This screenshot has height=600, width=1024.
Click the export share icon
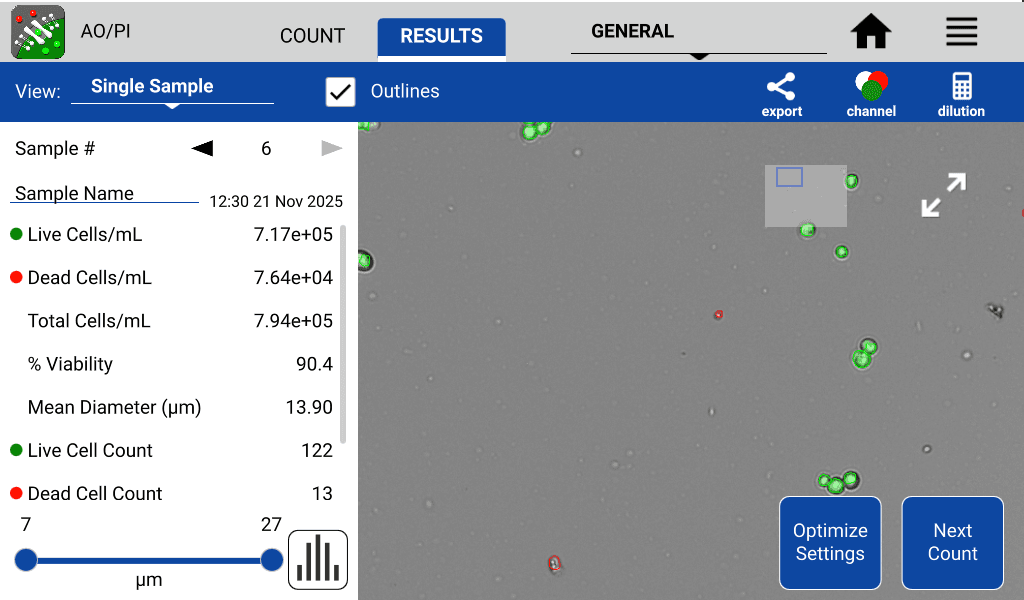(781, 93)
